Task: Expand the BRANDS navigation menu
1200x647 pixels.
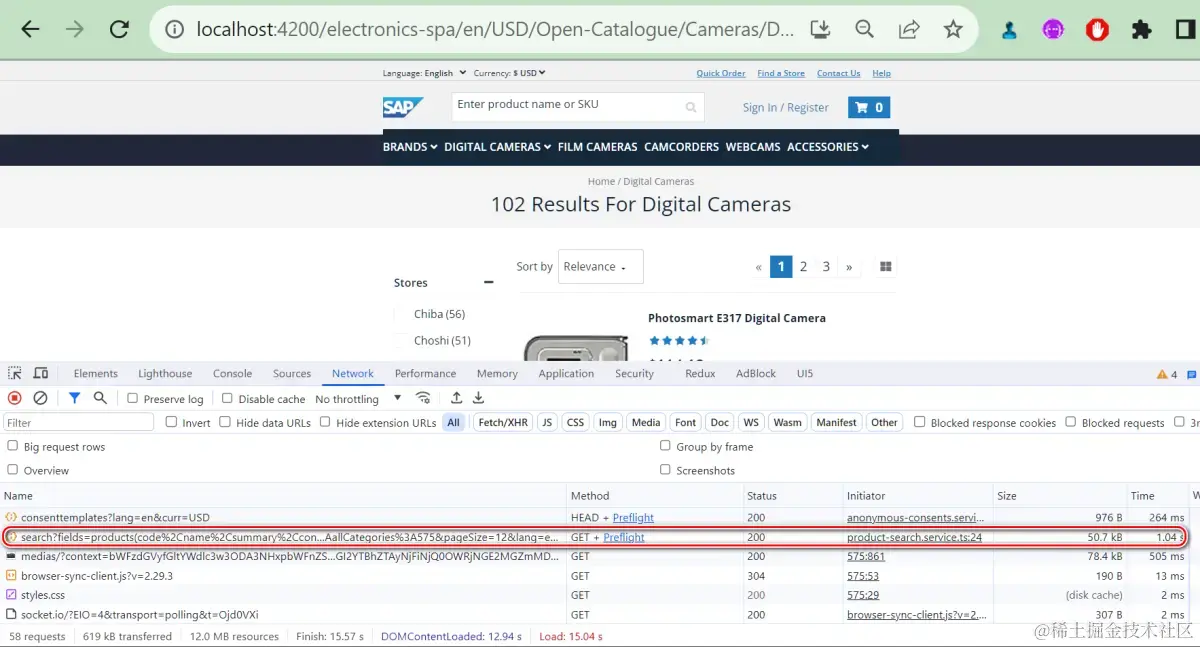Action: [x=410, y=147]
